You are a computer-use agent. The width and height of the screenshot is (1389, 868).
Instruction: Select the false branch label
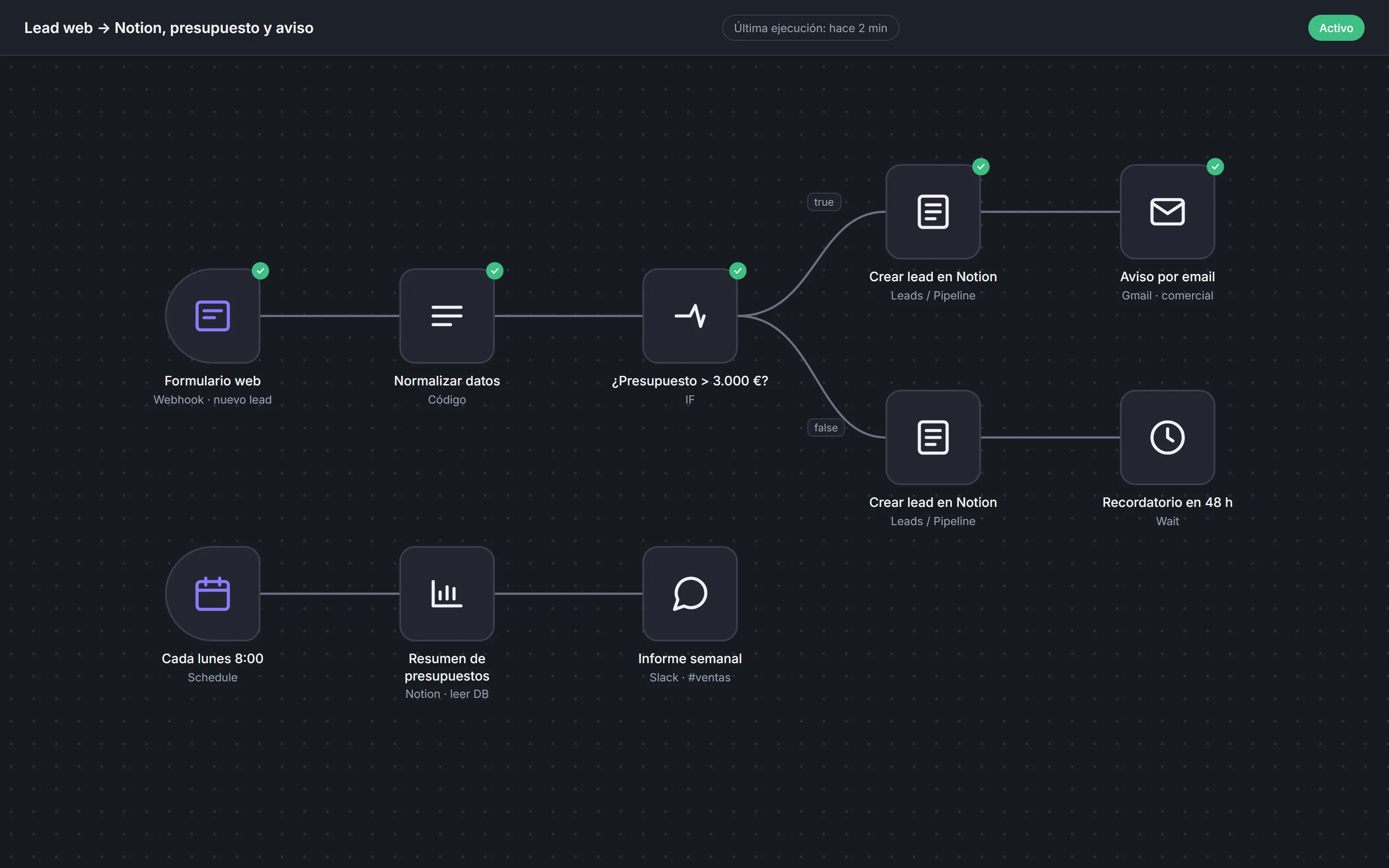tap(825, 427)
